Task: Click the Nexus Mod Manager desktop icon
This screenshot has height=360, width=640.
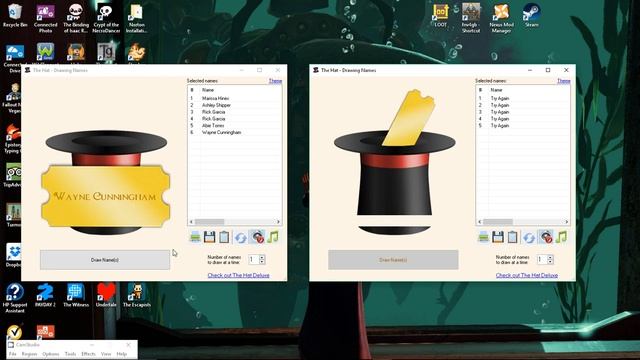Action: 501,18
